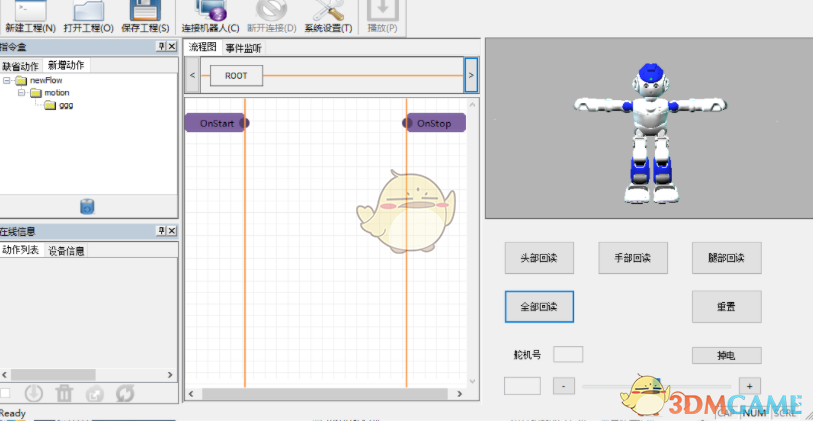
Task: Click the 3D robot model preview
Action: click(650, 133)
